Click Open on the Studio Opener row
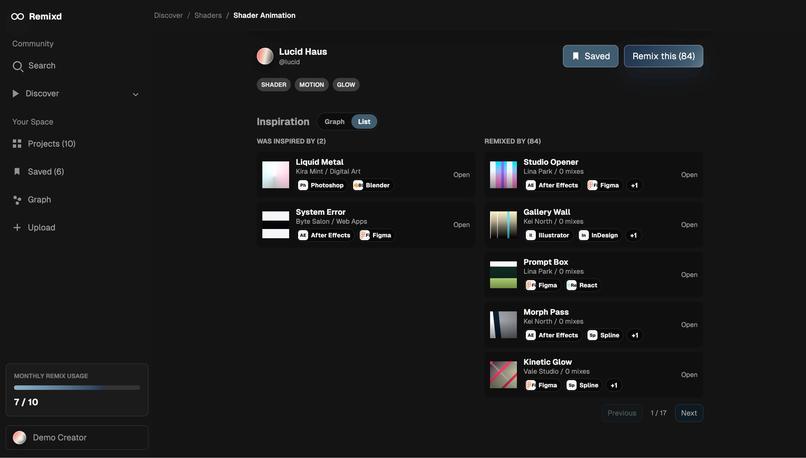Viewport: 806px width, 458px height. [689, 175]
